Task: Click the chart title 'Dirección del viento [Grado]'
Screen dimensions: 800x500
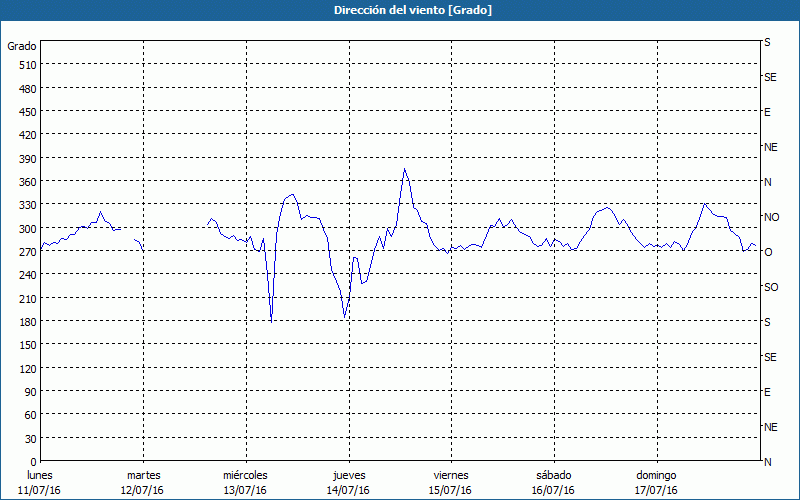Action: tap(399, 10)
